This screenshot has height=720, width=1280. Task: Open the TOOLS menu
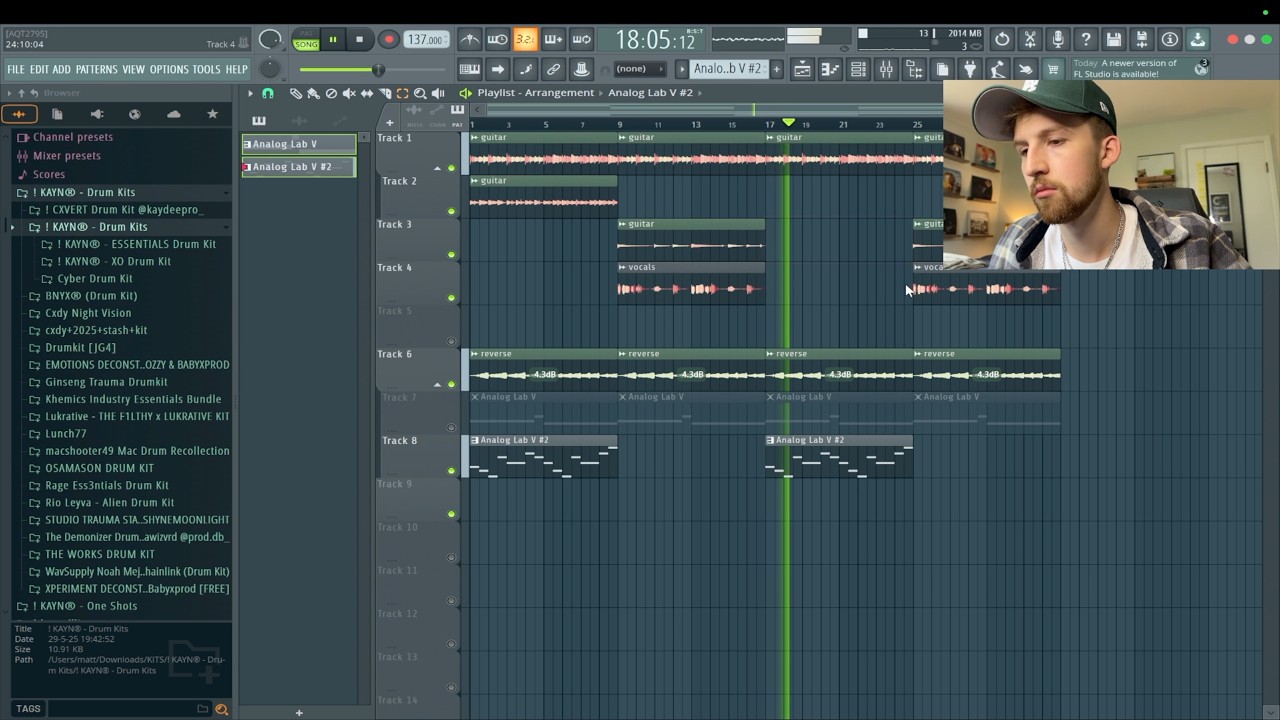click(x=207, y=70)
